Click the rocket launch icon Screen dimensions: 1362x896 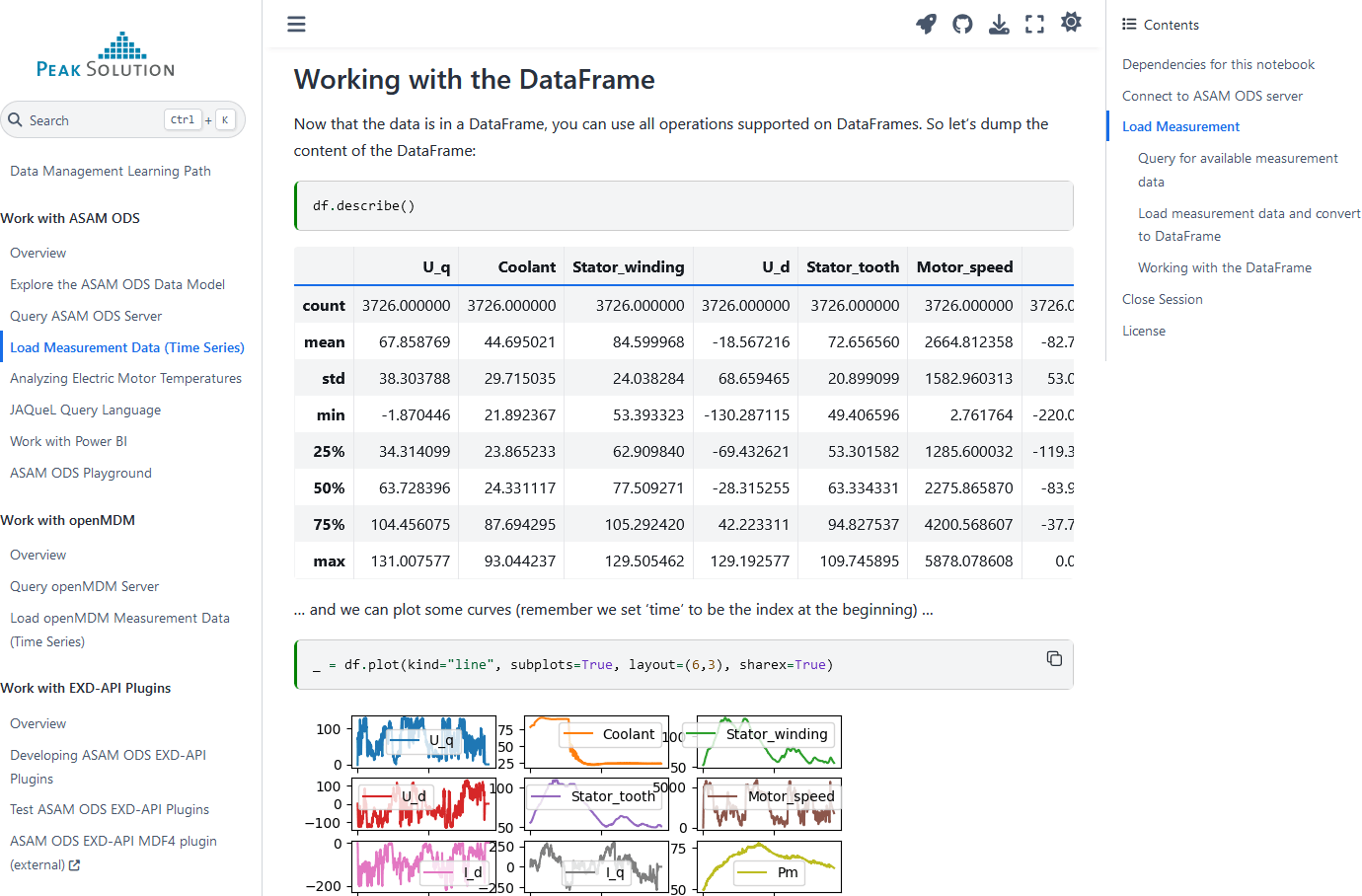pos(926,24)
